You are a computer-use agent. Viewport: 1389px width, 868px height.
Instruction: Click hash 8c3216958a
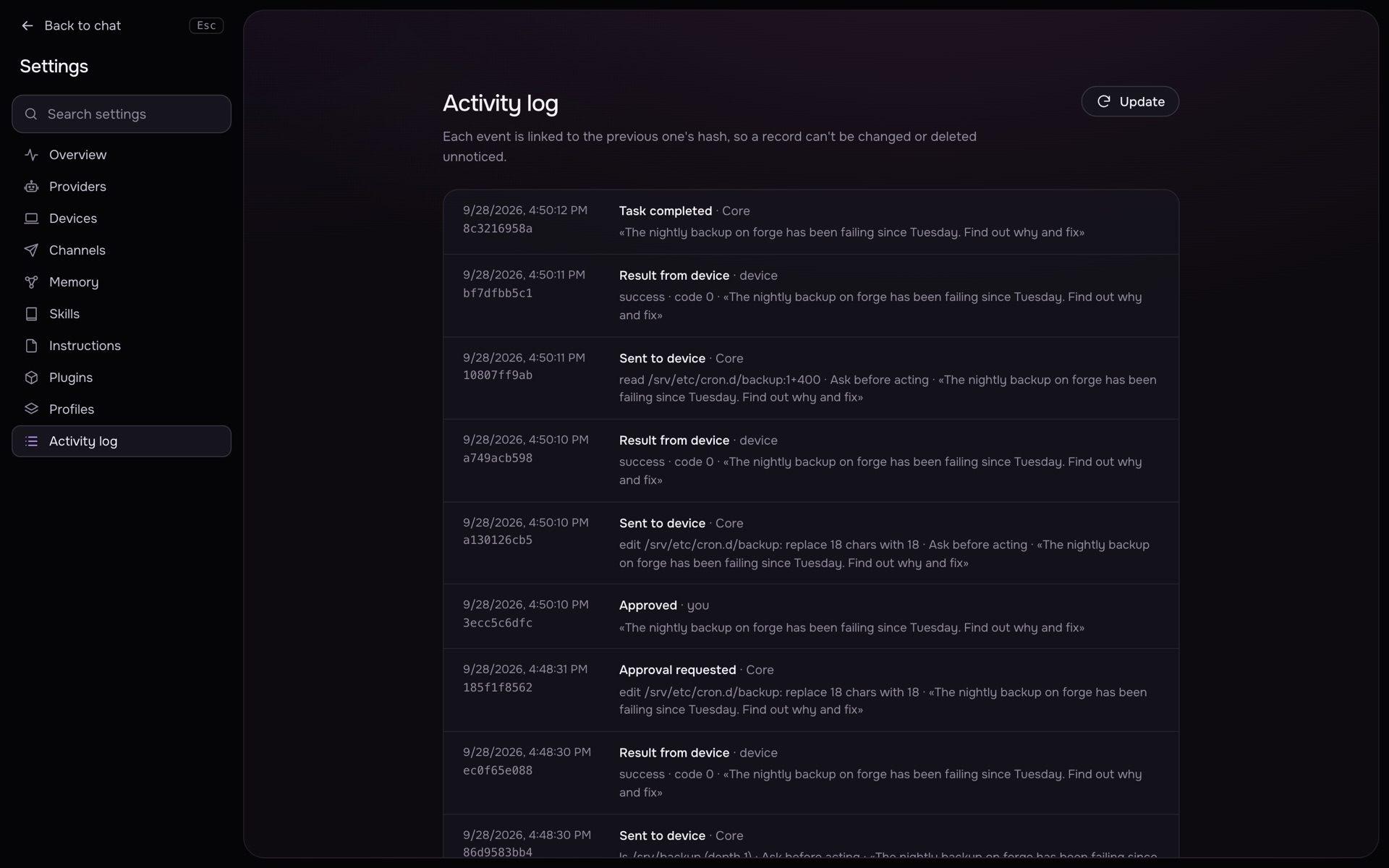point(498,229)
